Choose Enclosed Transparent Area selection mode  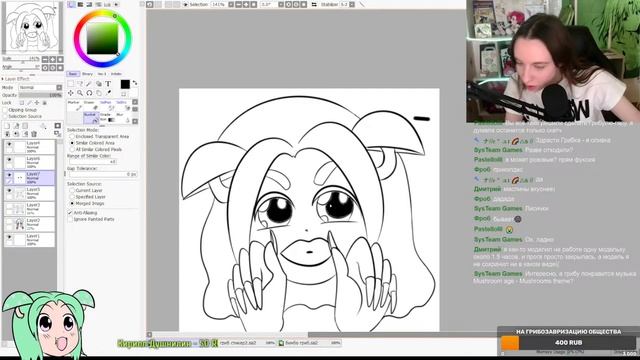click(x=72, y=136)
